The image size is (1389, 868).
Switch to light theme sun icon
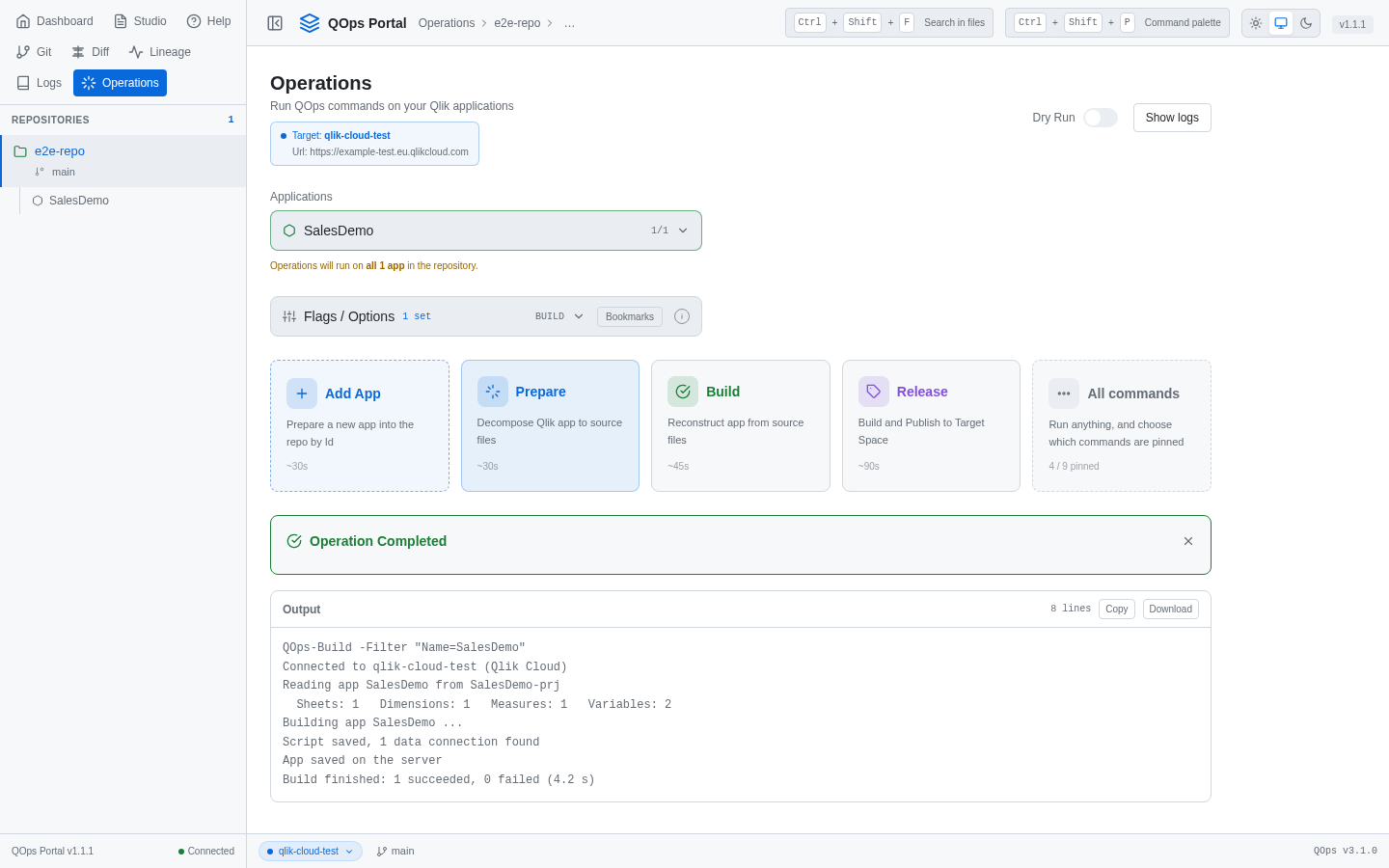point(1256,23)
